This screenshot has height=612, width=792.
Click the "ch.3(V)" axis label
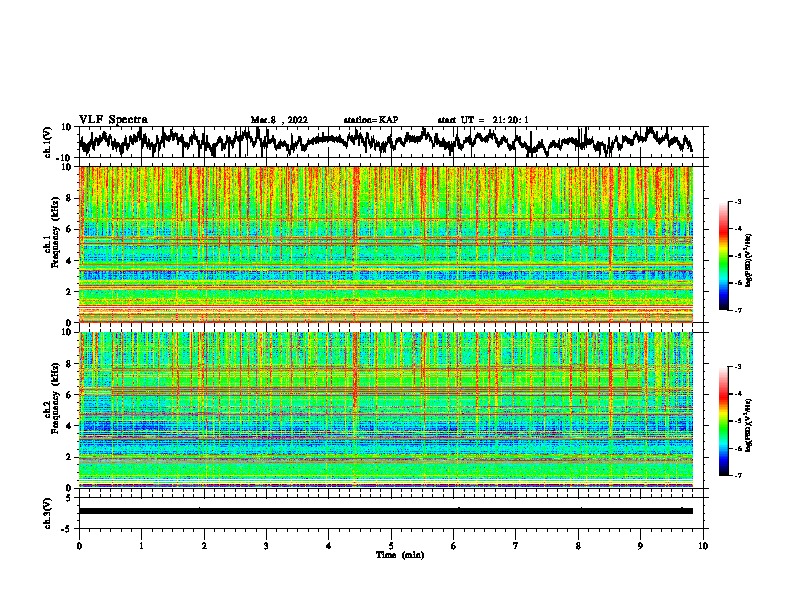tap(47, 514)
